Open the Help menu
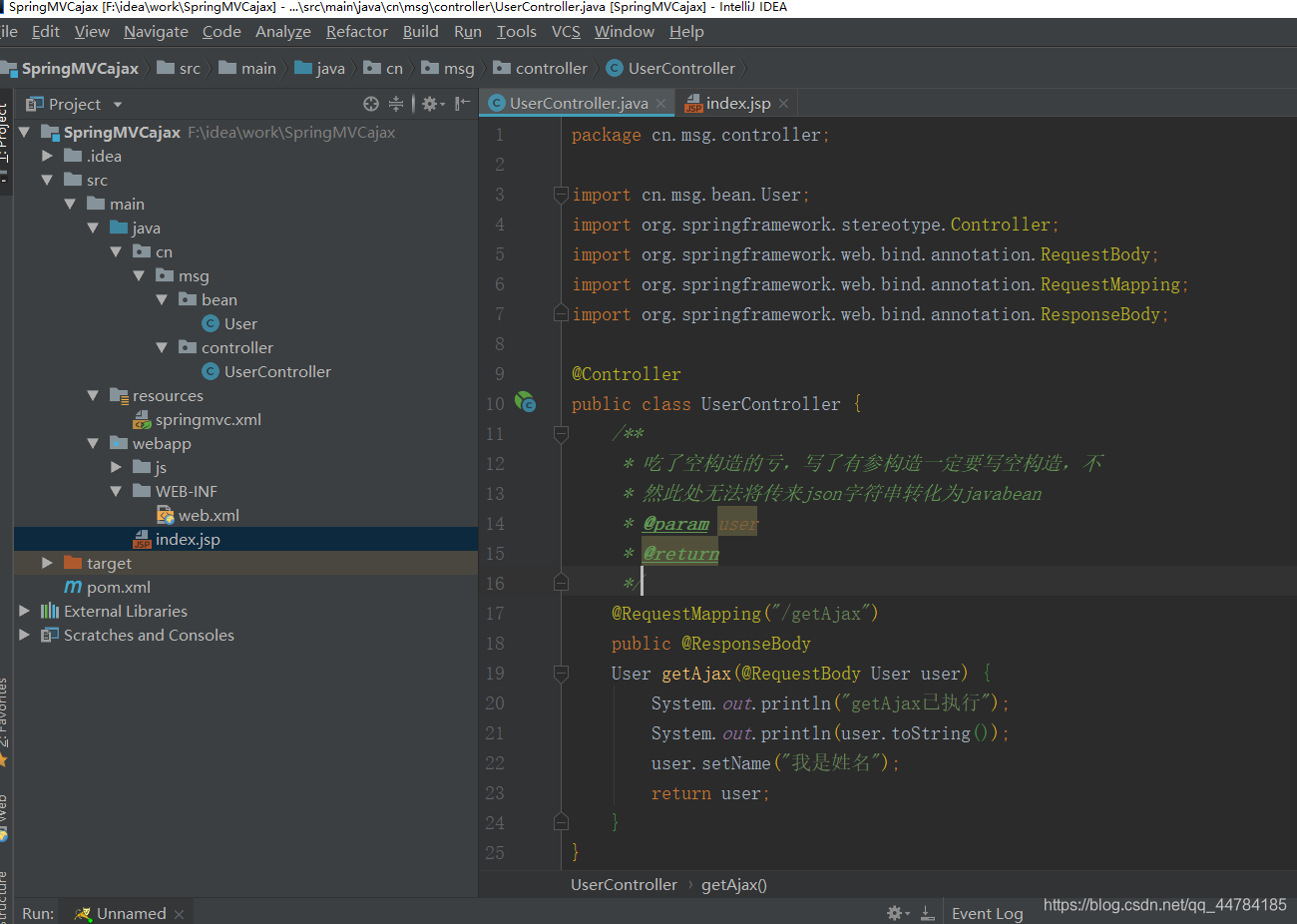The width and height of the screenshot is (1297, 924). tap(686, 32)
